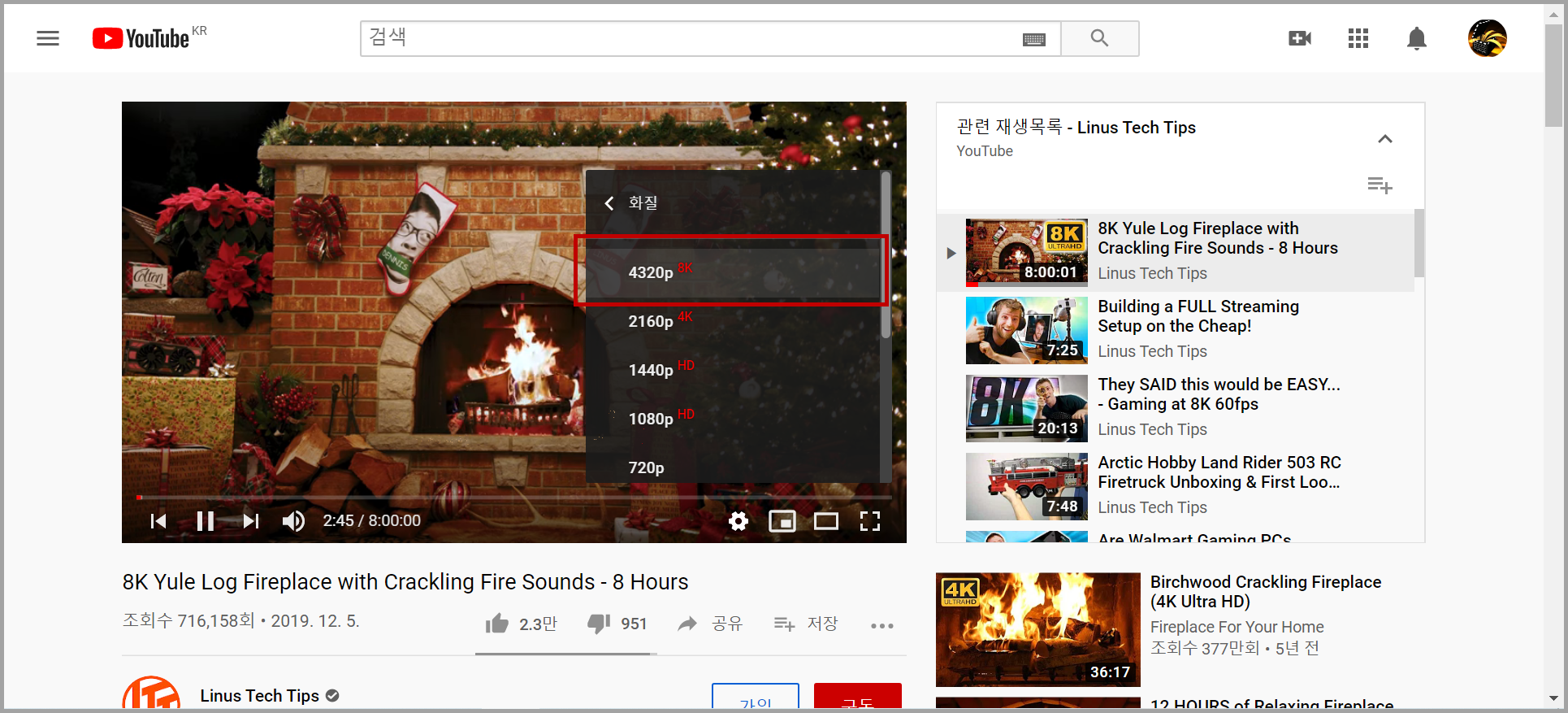Skip to previous video in player
This screenshot has height=713, width=1568.
click(x=158, y=521)
